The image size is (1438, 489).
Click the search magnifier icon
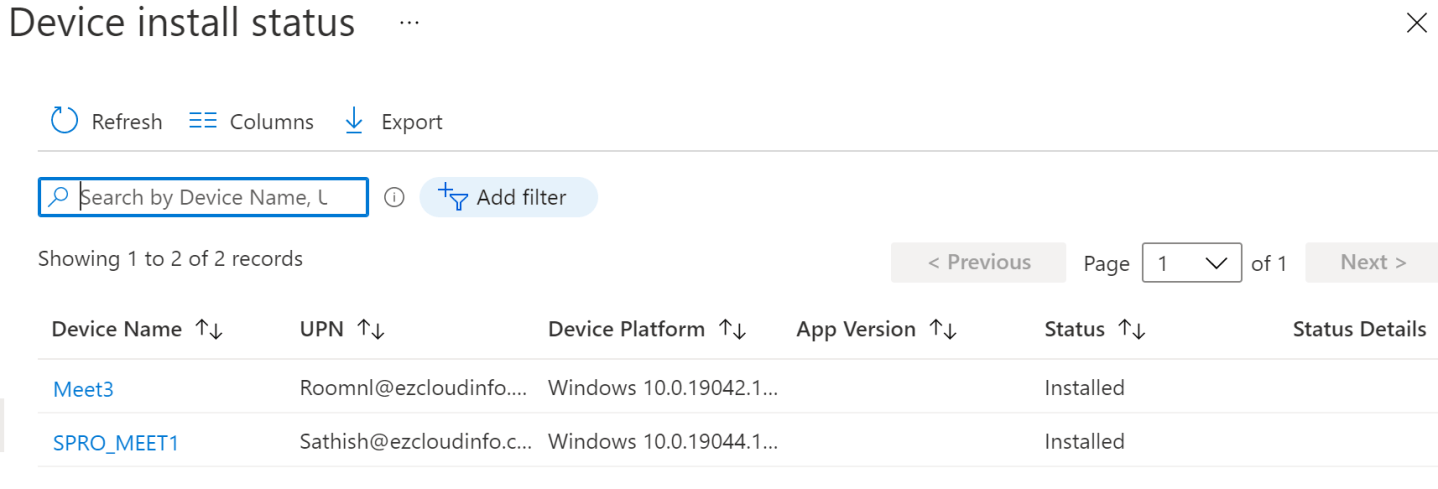click(59, 197)
